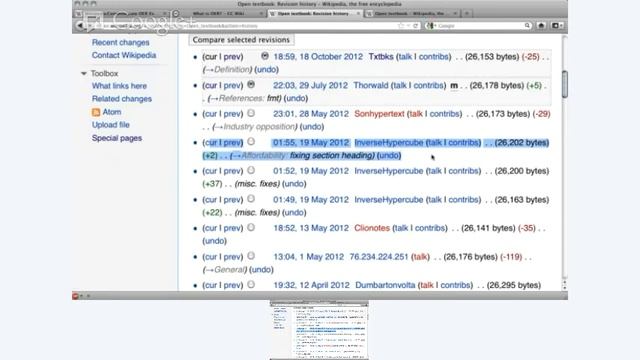
Task: Open the 'Related changes' link
Action: pos(122,99)
